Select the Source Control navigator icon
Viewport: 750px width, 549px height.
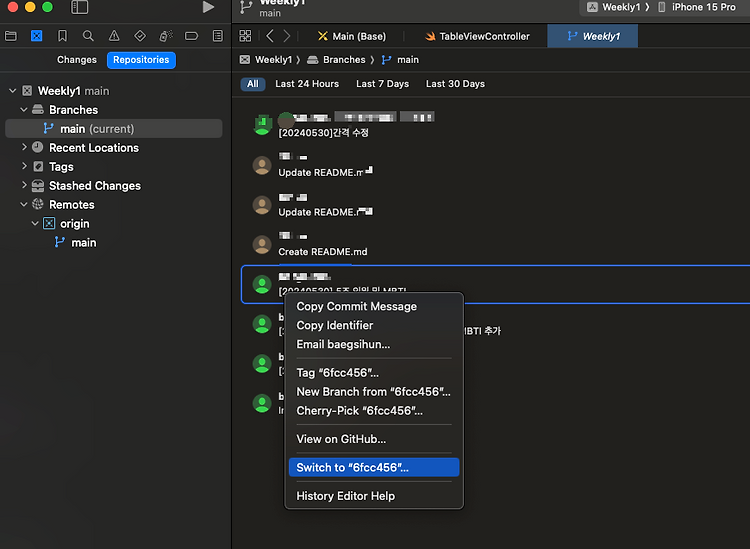36,36
